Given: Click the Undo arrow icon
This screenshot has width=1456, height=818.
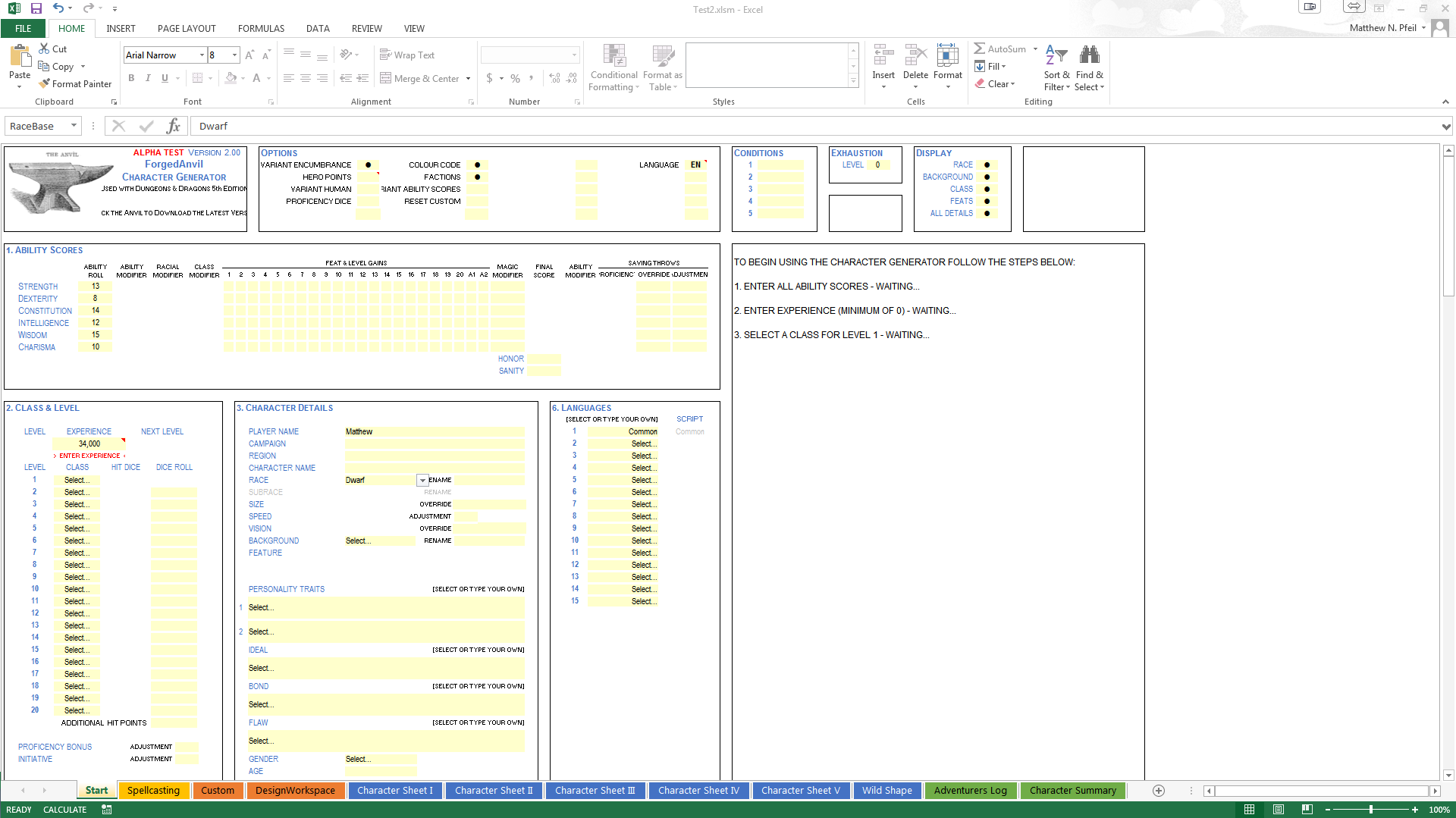Looking at the screenshot, I should tap(58, 8).
